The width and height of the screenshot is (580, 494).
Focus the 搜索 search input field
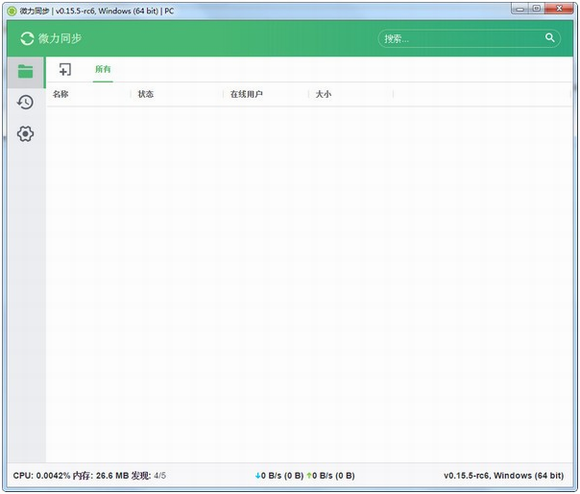tap(462, 38)
